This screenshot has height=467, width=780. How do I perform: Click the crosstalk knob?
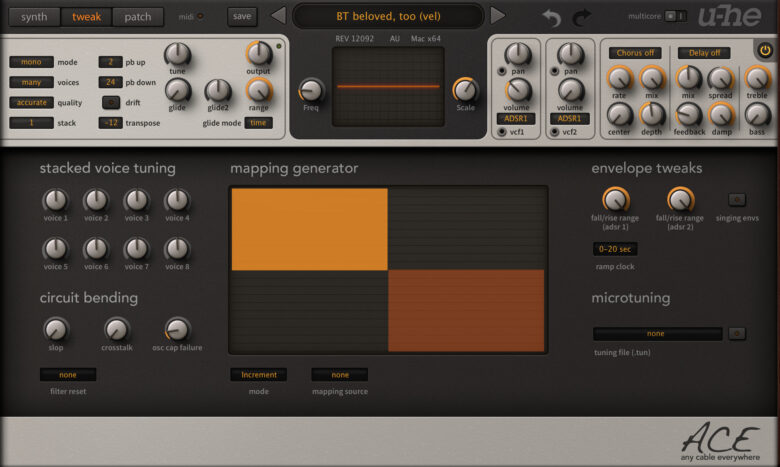(116, 329)
